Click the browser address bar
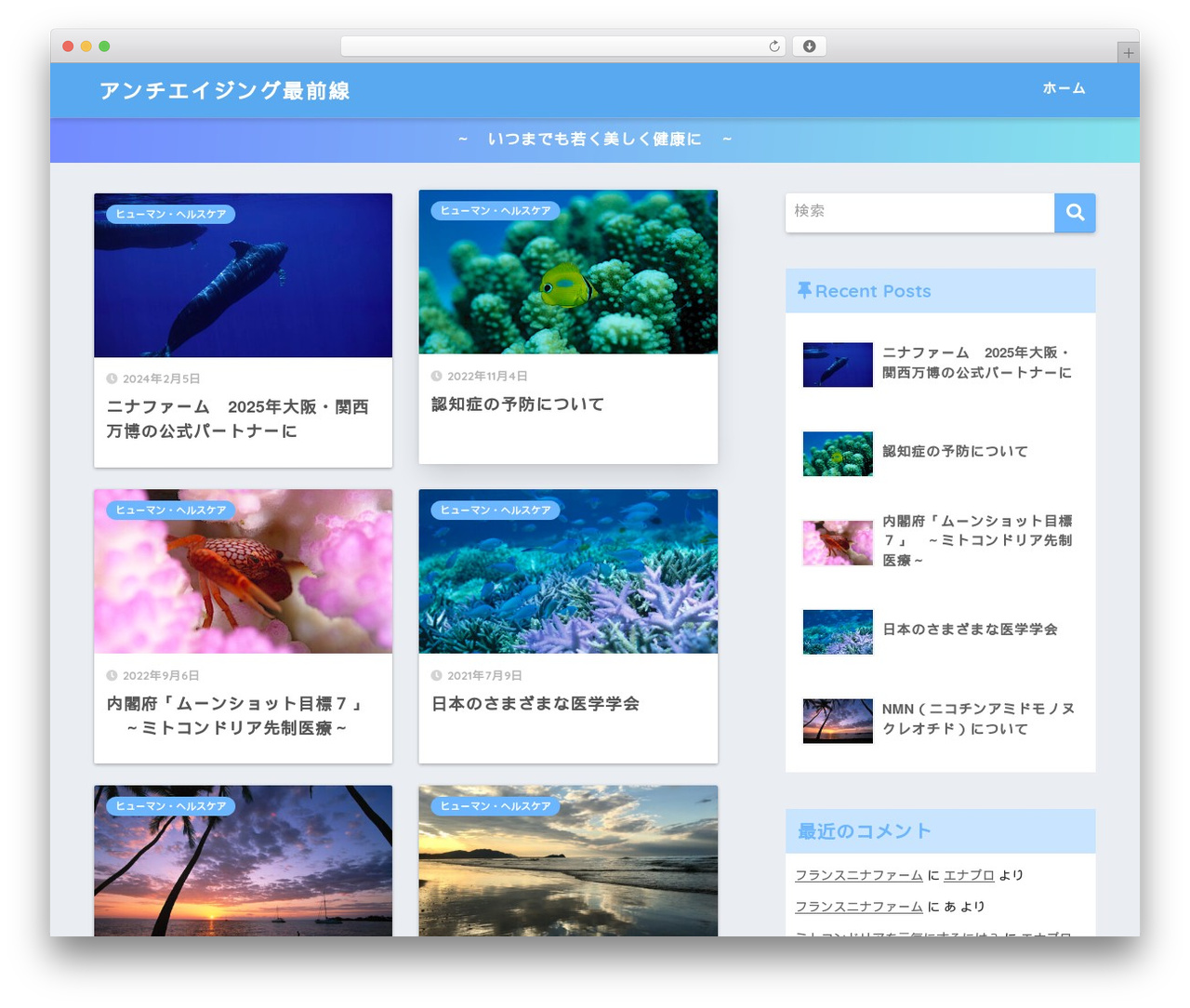The height and width of the screenshot is (1008, 1190). coord(562,46)
